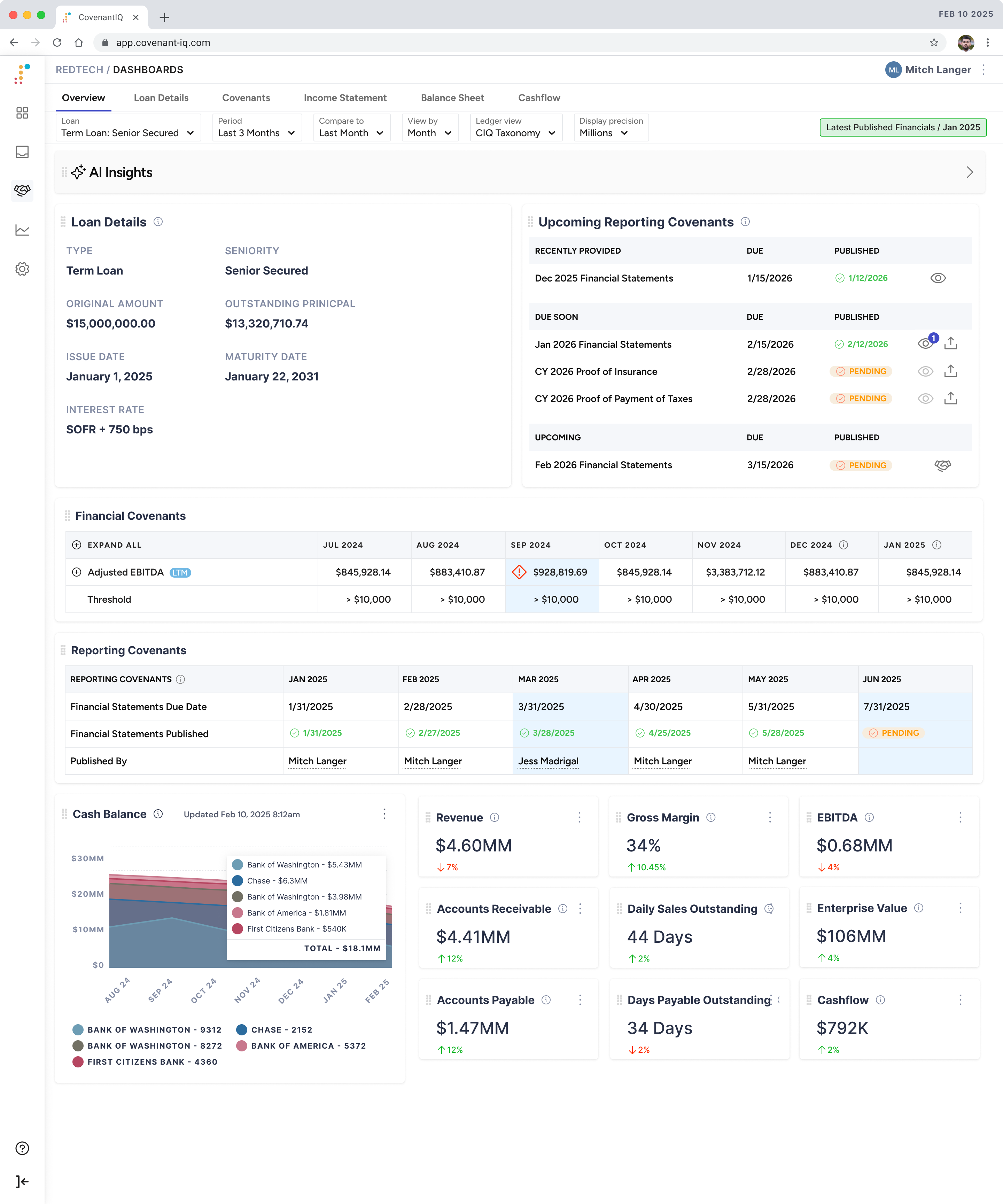Select the inbox icon in the left sidebar
The width and height of the screenshot is (1003, 1204).
[22, 152]
